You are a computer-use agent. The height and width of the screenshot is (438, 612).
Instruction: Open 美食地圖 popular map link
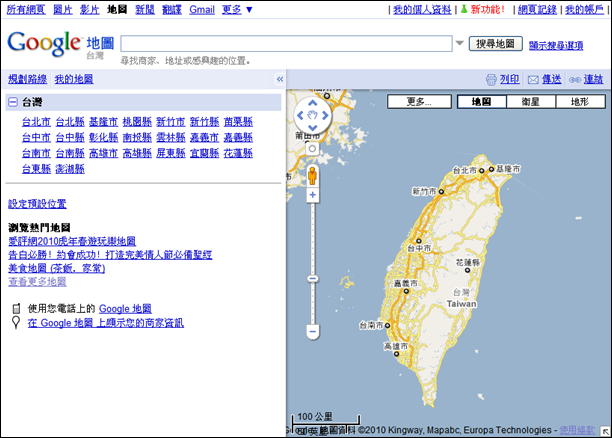click(57, 269)
